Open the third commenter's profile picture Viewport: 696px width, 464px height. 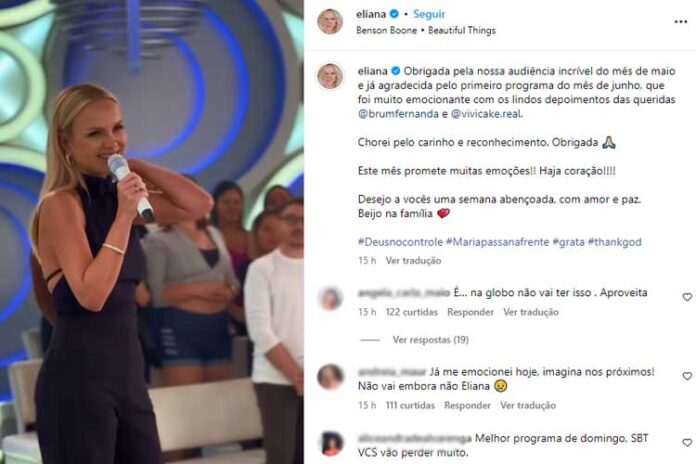coord(331,443)
